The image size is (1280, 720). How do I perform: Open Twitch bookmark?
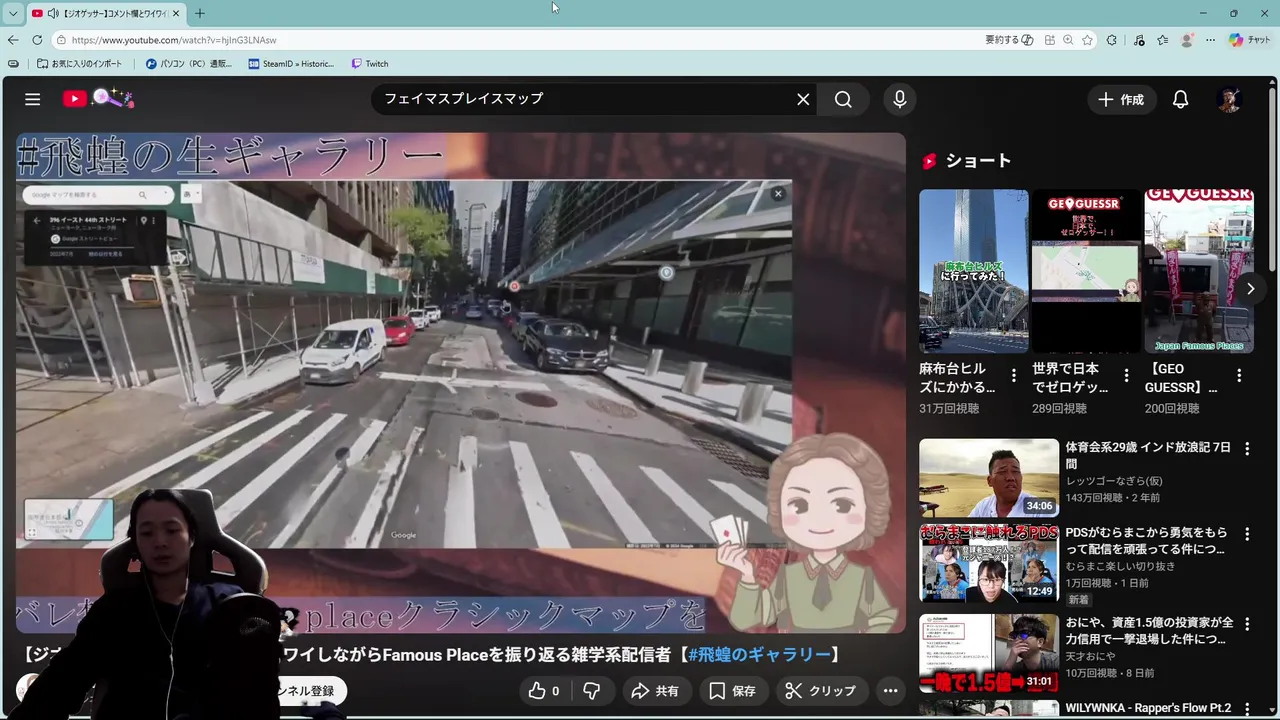(x=370, y=63)
